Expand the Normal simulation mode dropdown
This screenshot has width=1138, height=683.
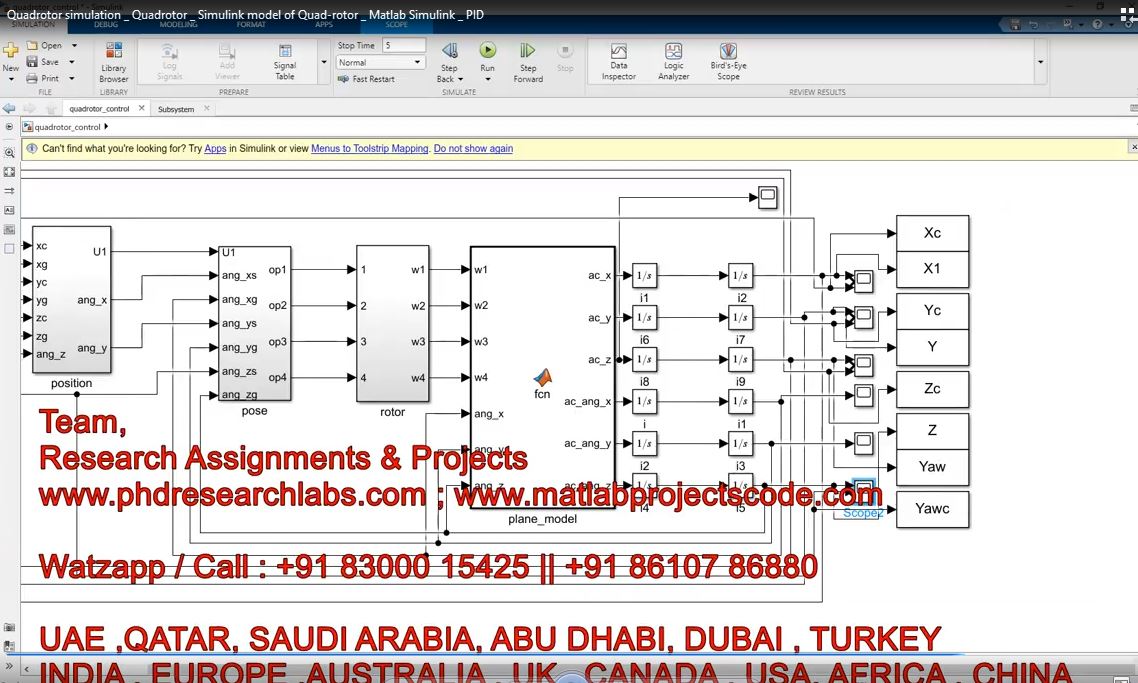[x=419, y=63]
